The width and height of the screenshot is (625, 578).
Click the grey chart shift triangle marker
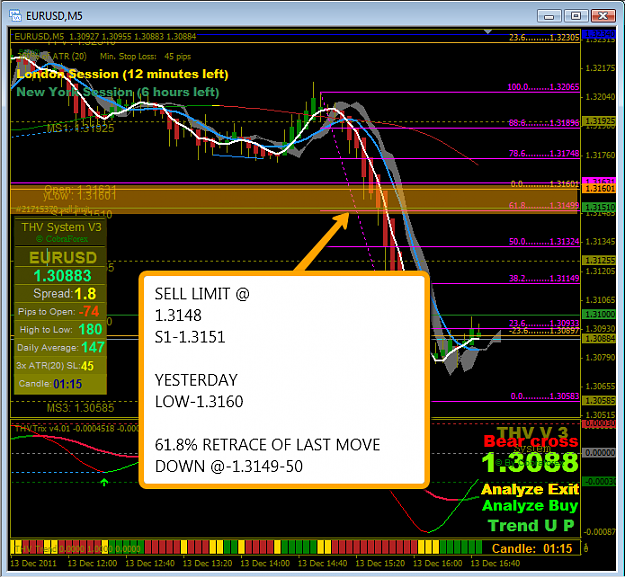[x=488, y=31]
